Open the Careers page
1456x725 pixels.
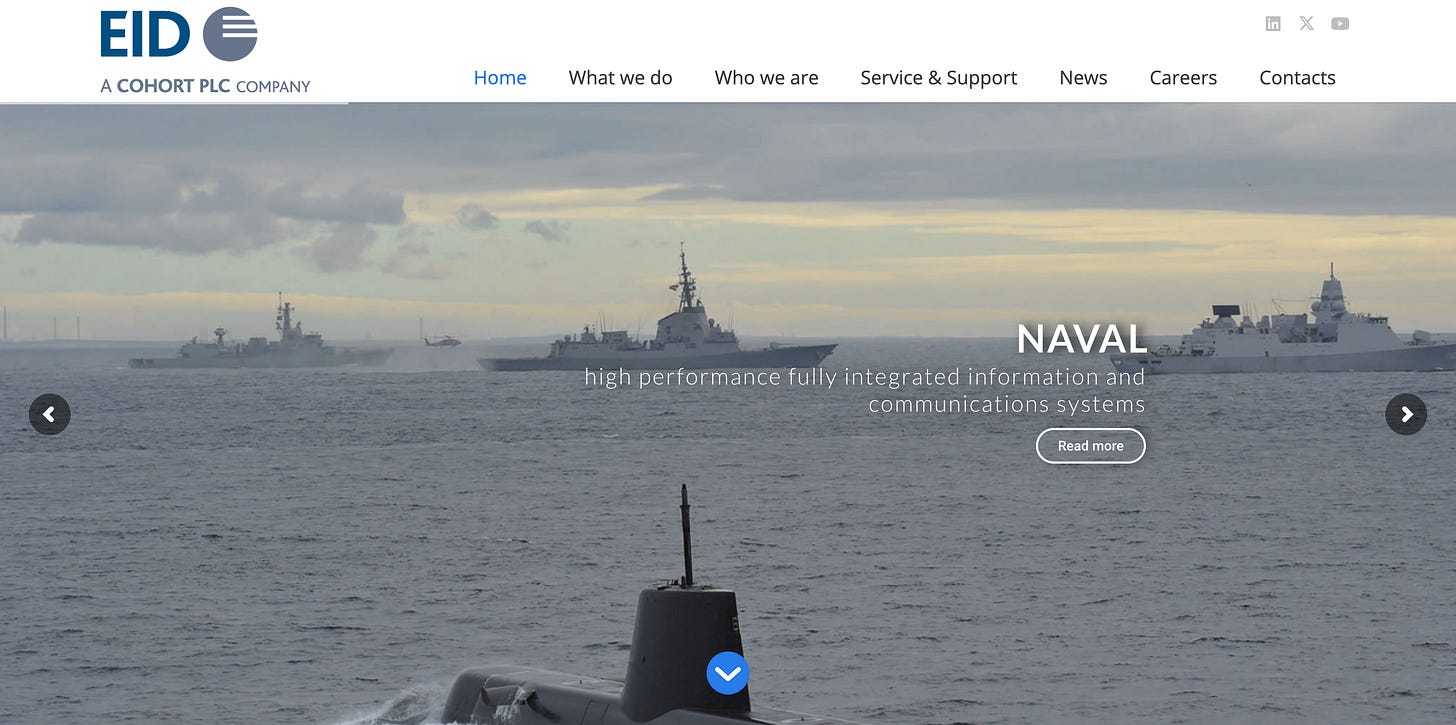point(1183,78)
